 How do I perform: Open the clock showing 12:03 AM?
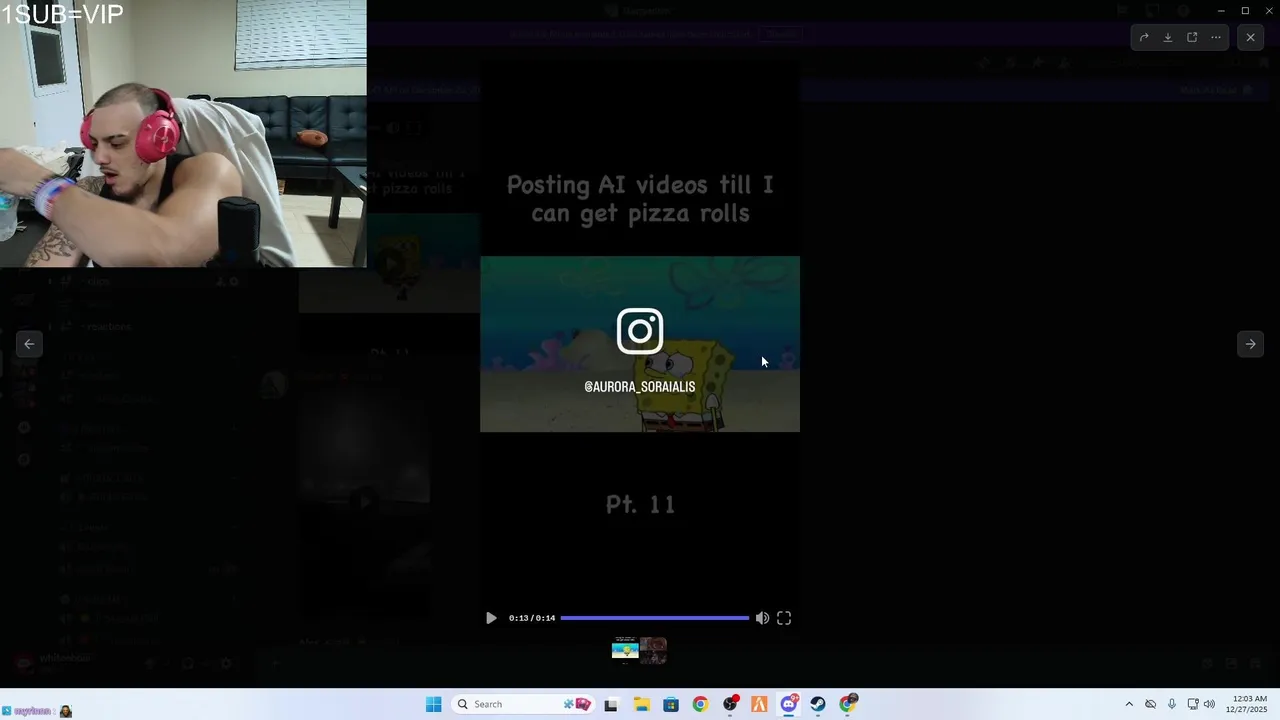[1249, 704]
